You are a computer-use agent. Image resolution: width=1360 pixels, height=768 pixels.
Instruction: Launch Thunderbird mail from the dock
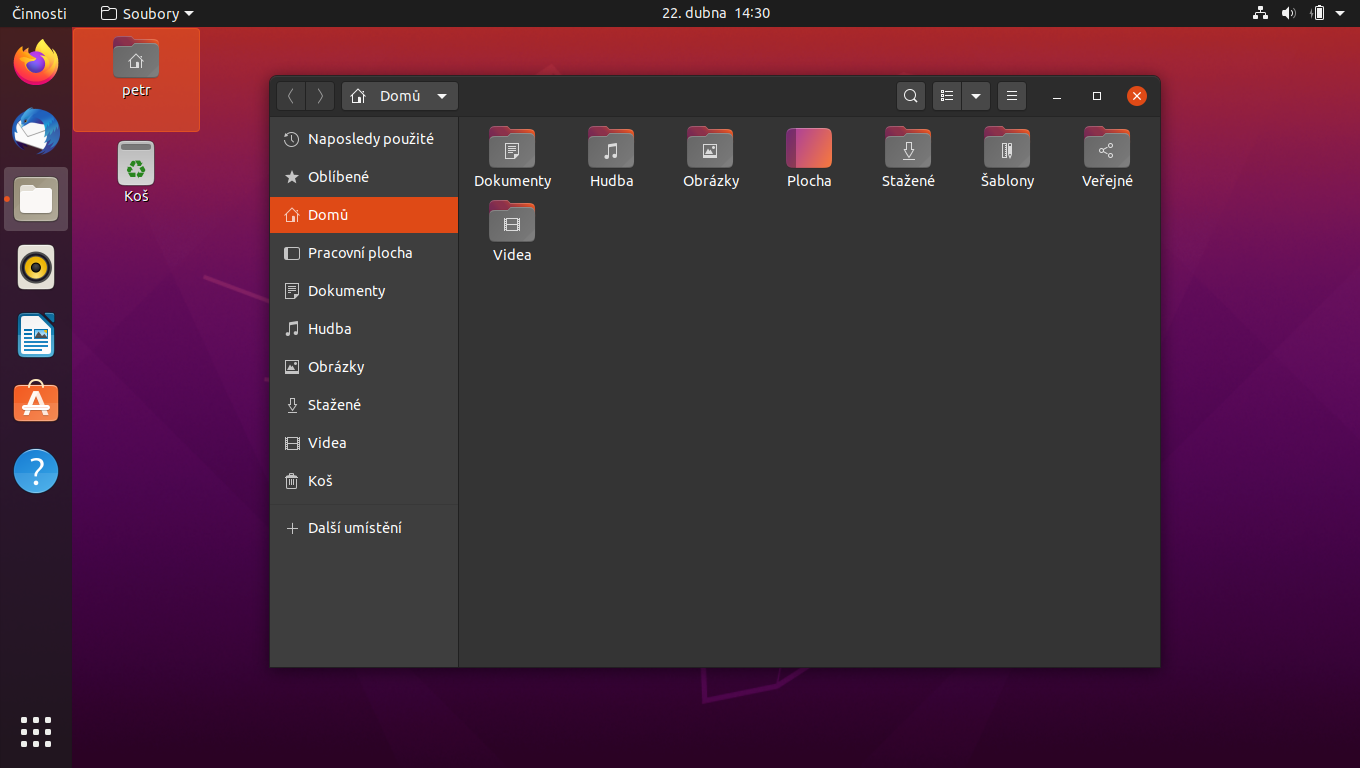click(x=36, y=131)
